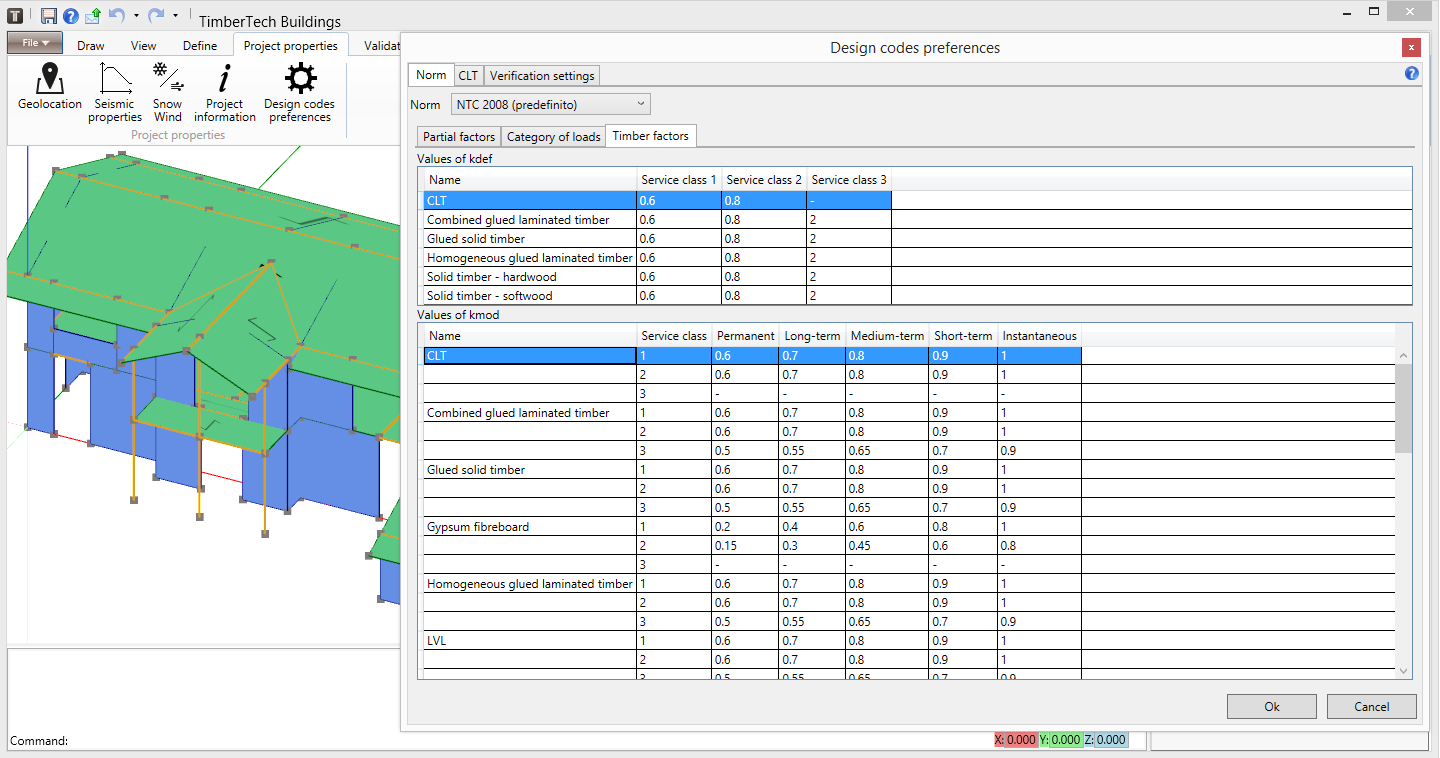Click the Command input field

pos(530,741)
